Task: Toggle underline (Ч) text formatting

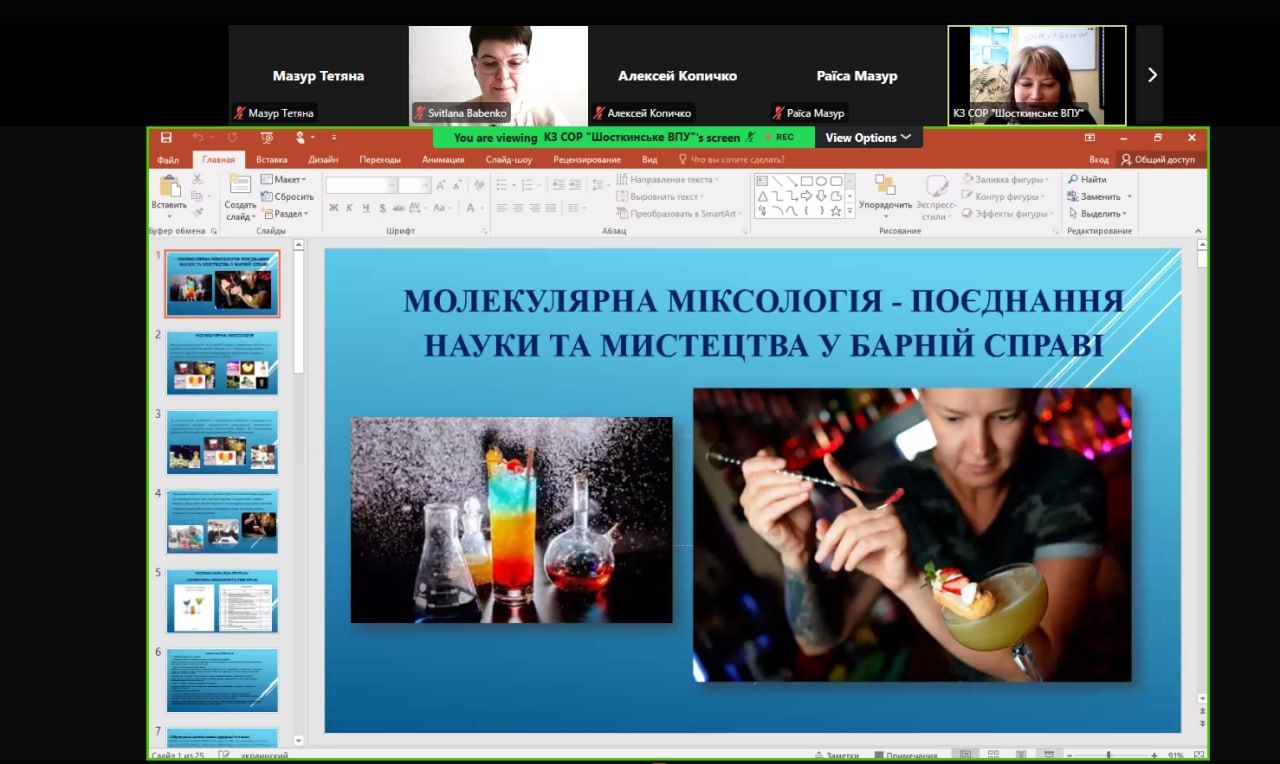Action: pos(366,208)
